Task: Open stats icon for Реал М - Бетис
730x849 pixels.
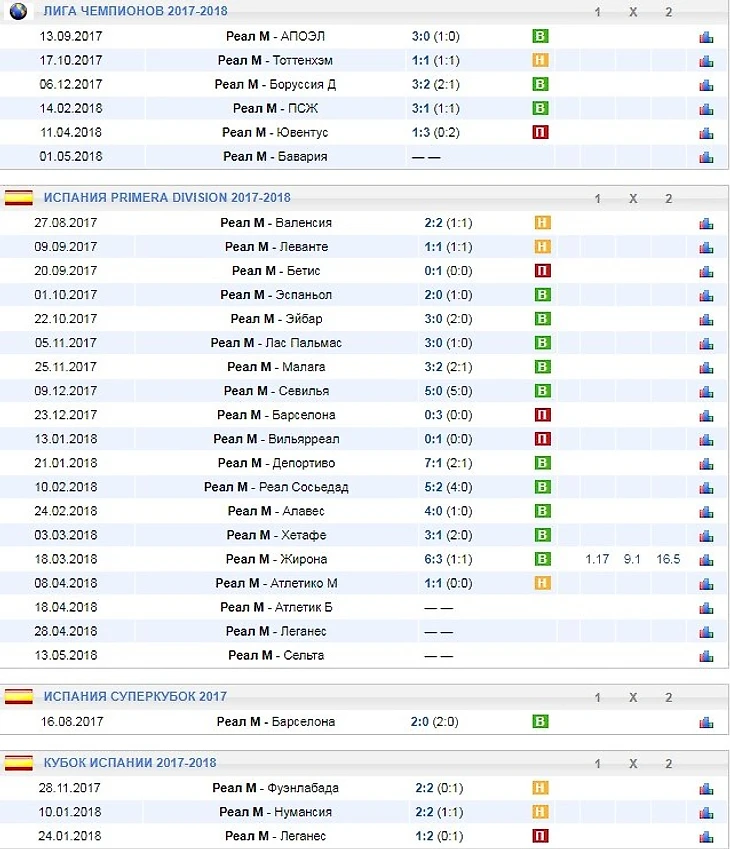Action: pos(706,271)
